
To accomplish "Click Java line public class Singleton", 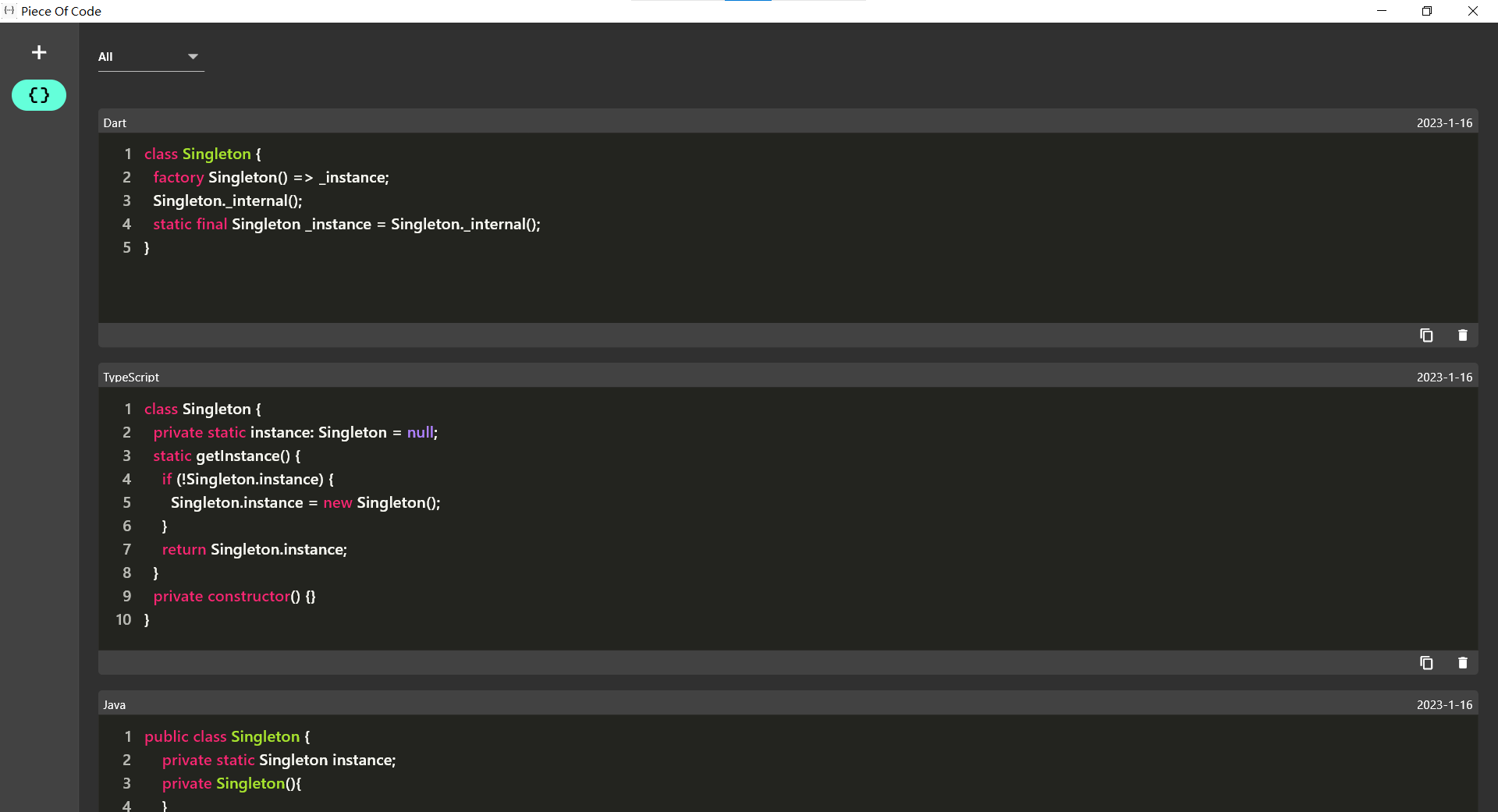I will coord(226,737).
